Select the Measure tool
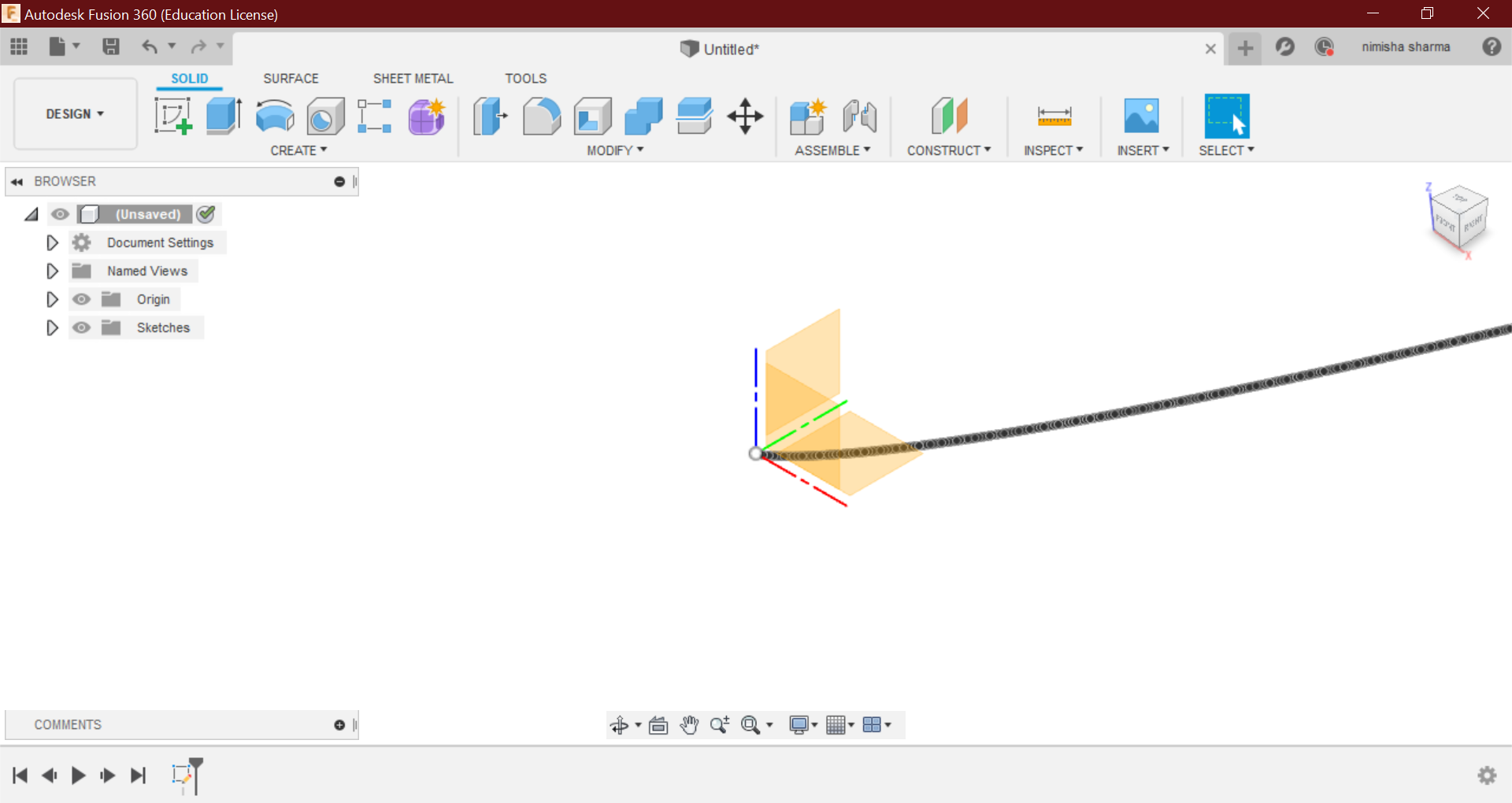Screen dimensions: 1512x803 [1054, 117]
